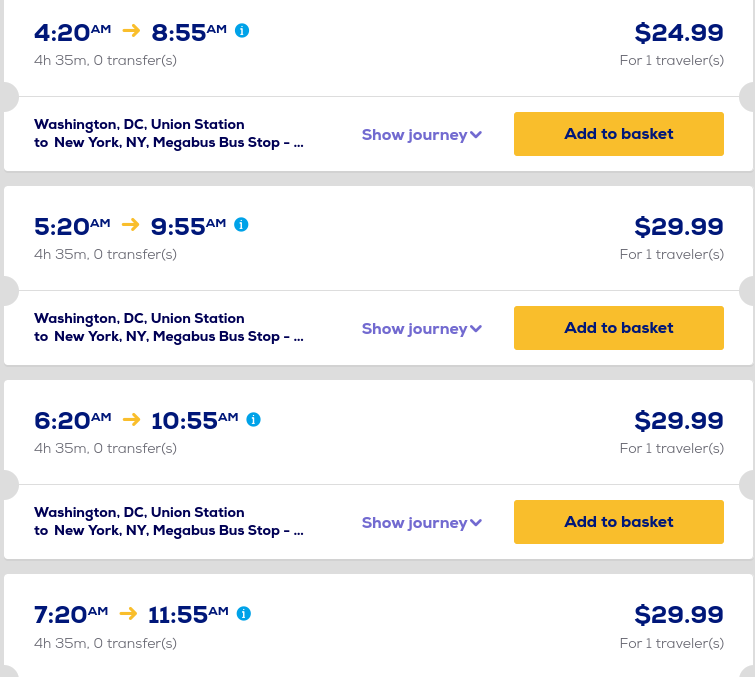Viewport: 755px width, 677px height.
Task: Add the 5:20 AM trip to basket
Action: click(x=618, y=328)
